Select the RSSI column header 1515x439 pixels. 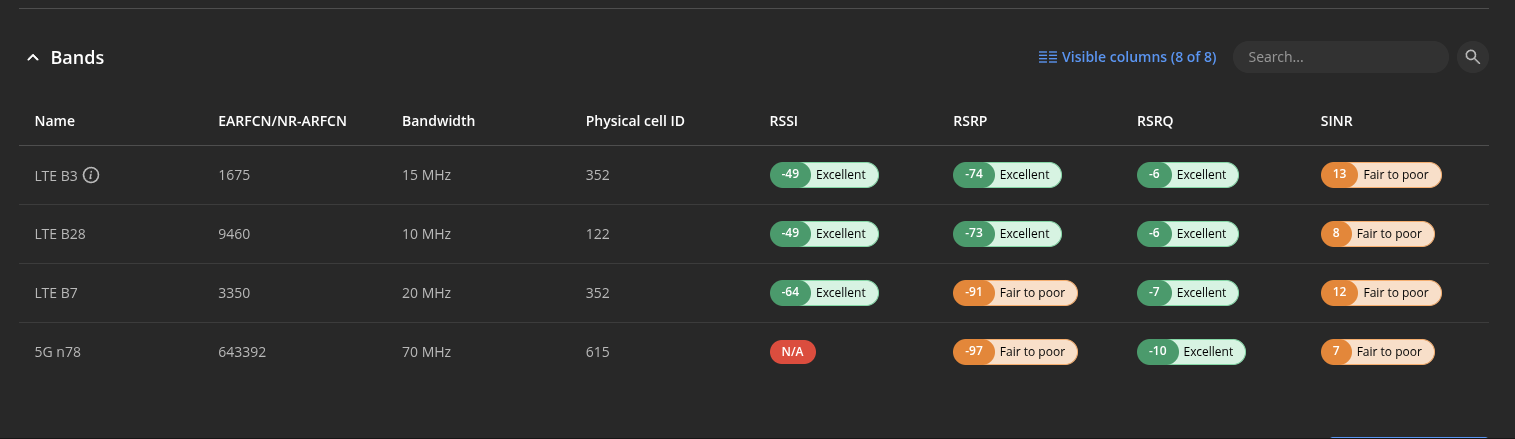(x=783, y=121)
